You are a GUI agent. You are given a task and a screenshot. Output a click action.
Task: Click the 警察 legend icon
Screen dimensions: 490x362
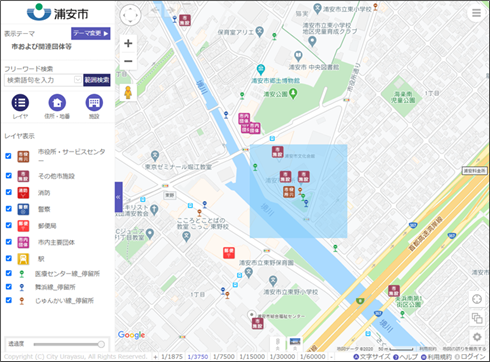click(23, 209)
